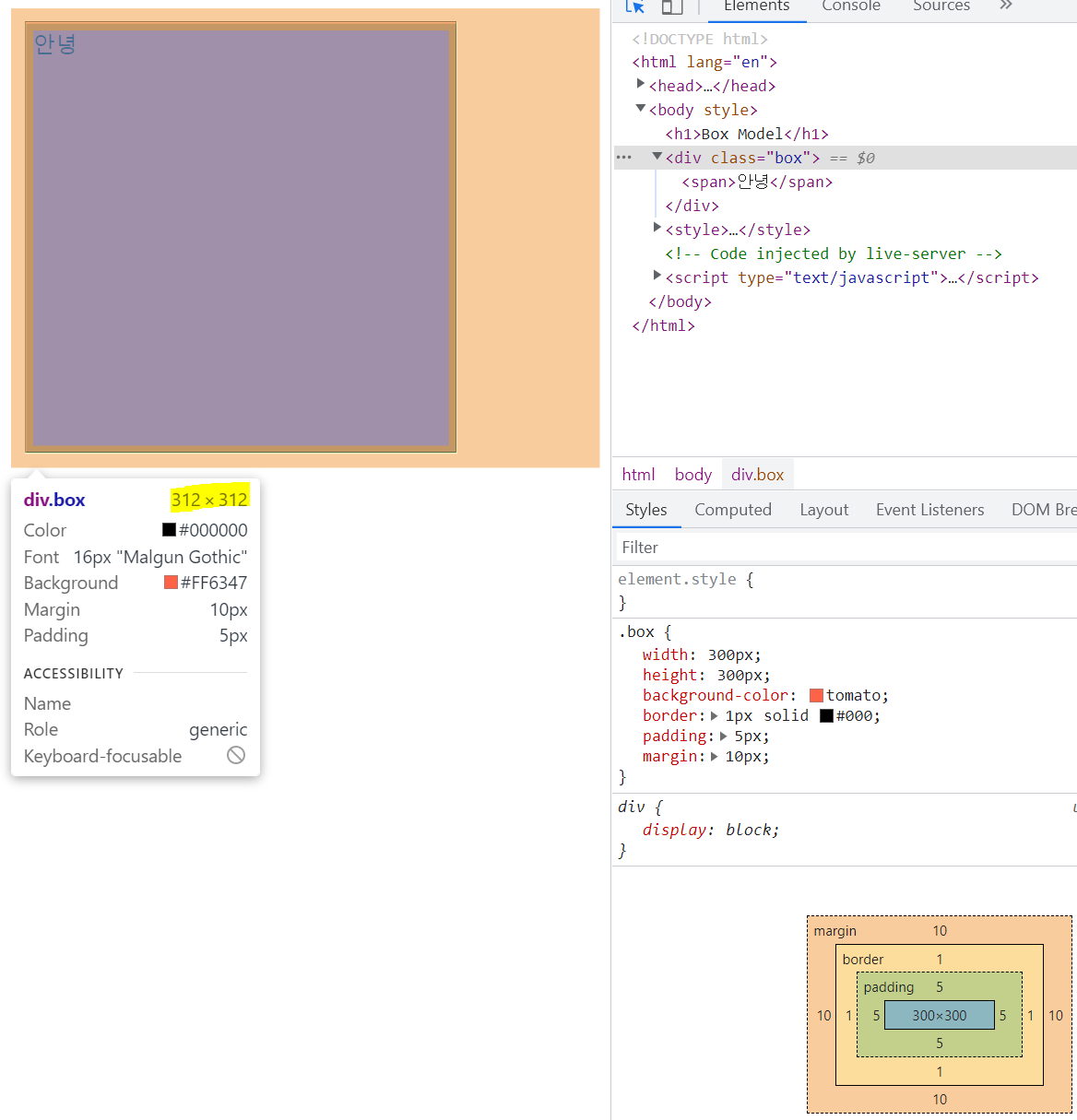Viewport: 1077px width, 1120px height.
Task: Click the .box selector text
Action: point(636,632)
